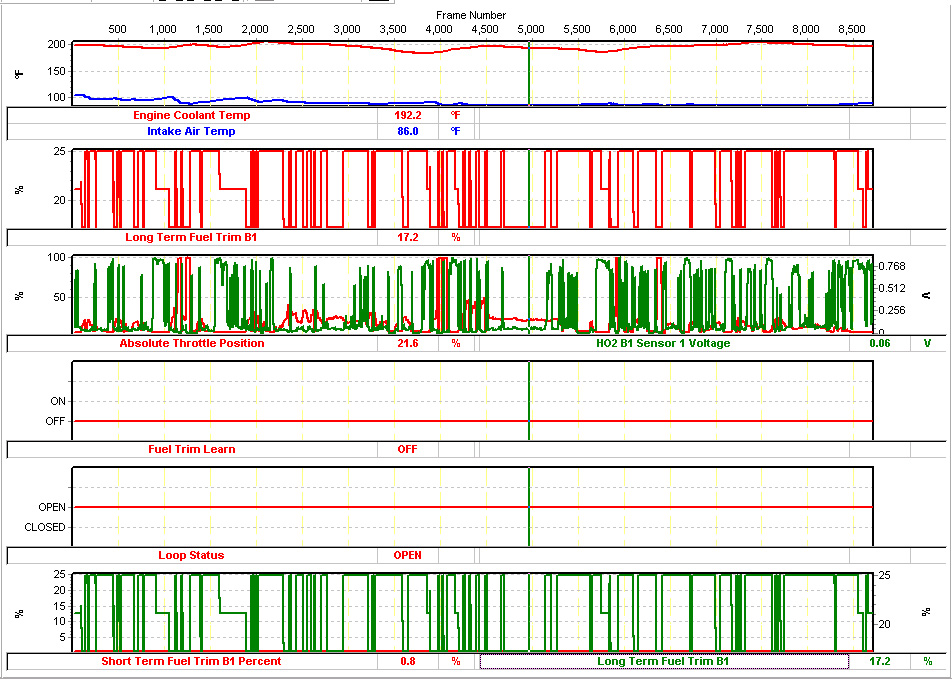Click the Frame Number axis title
This screenshot has height=680, width=952.
[471, 16]
